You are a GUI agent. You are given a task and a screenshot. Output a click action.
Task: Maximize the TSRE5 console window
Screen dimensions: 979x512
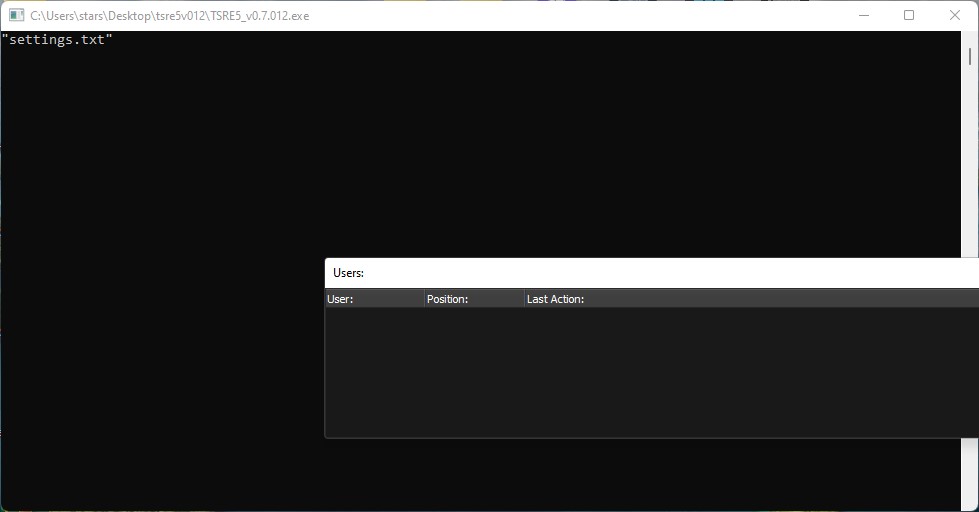[x=908, y=15]
